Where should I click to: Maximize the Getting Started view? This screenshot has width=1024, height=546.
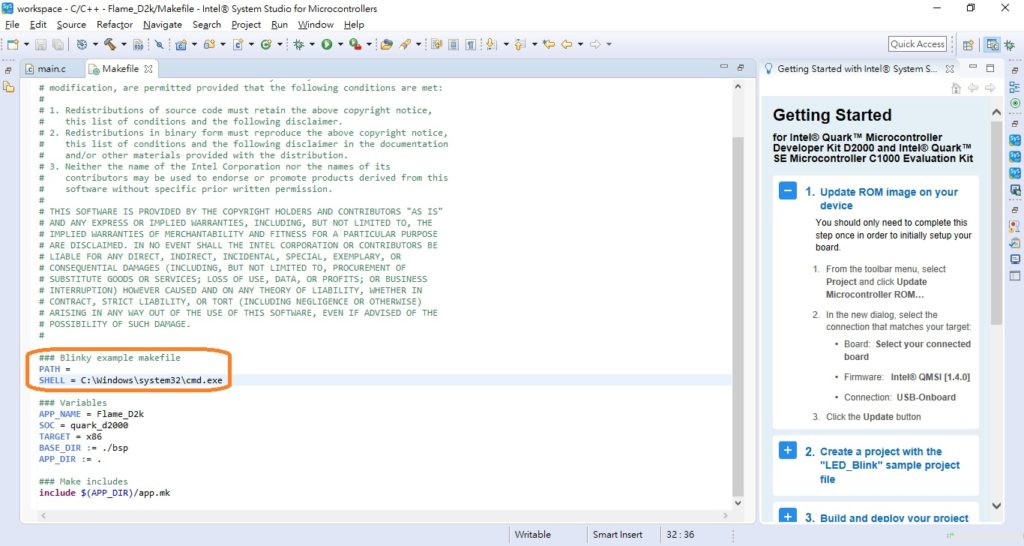990,68
